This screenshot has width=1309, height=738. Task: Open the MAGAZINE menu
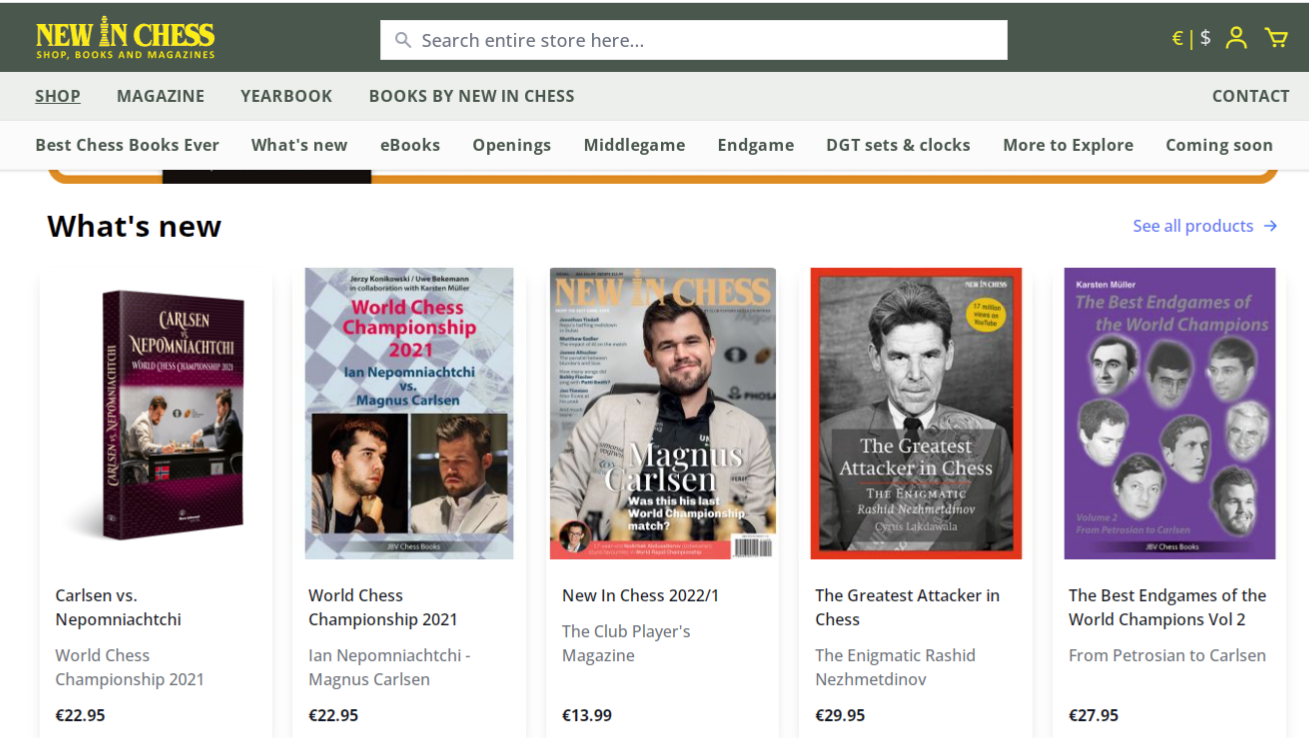pos(160,96)
